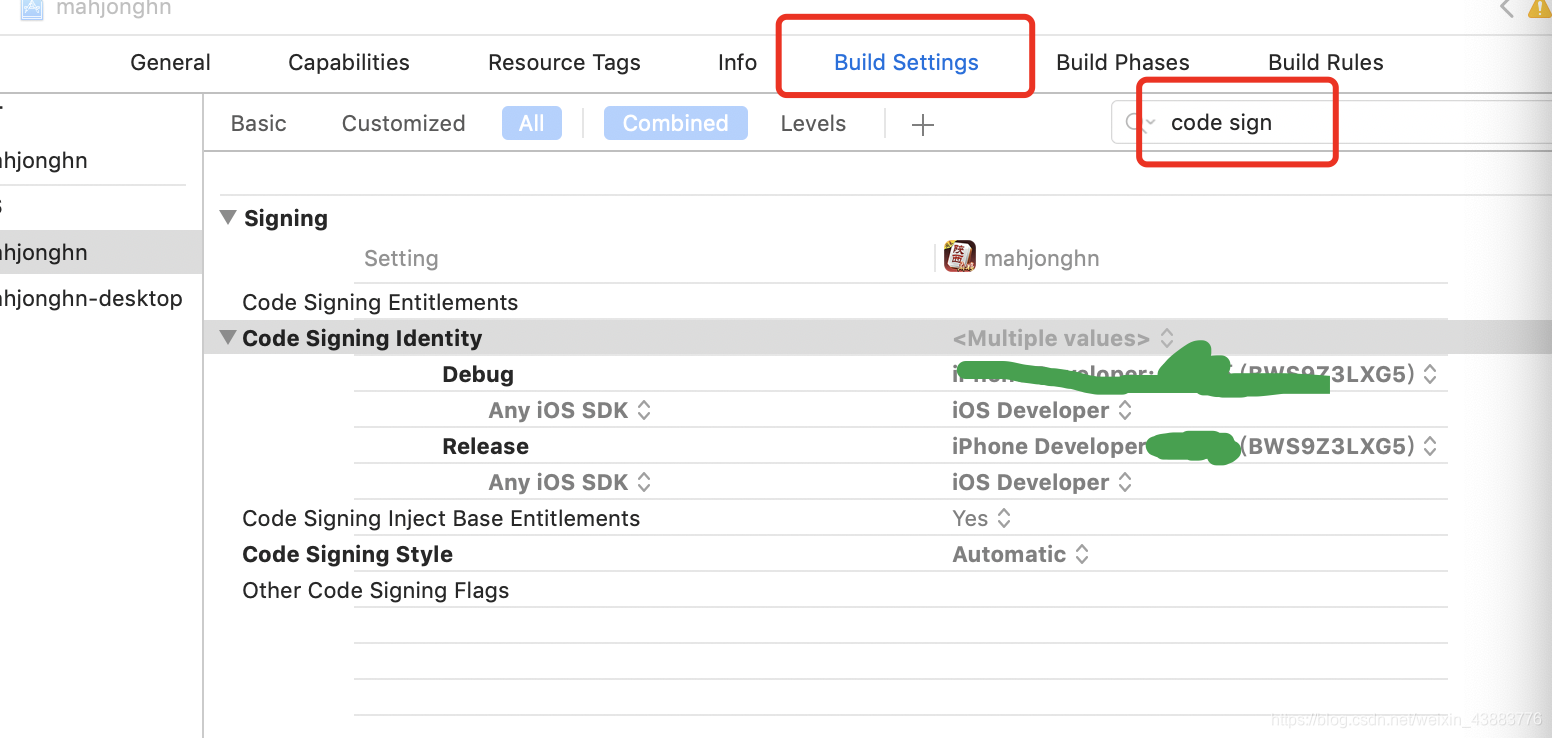Open the Build Rules tab

[1326, 62]
